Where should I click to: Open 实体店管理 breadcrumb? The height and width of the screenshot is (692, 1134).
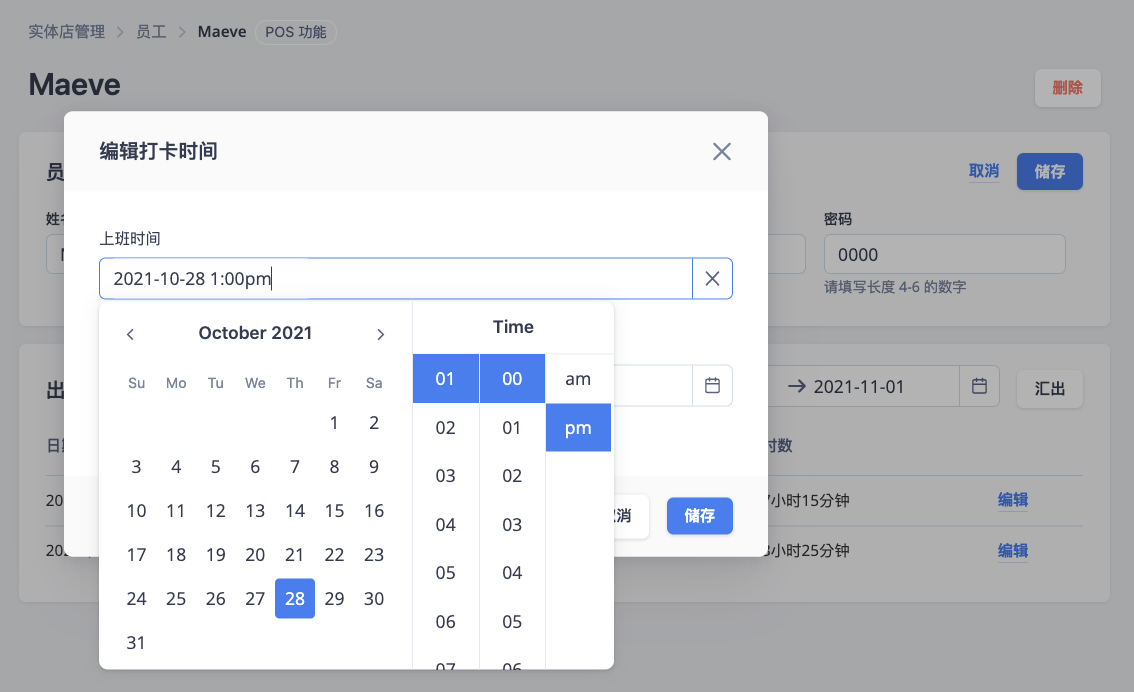coord(67,32)
